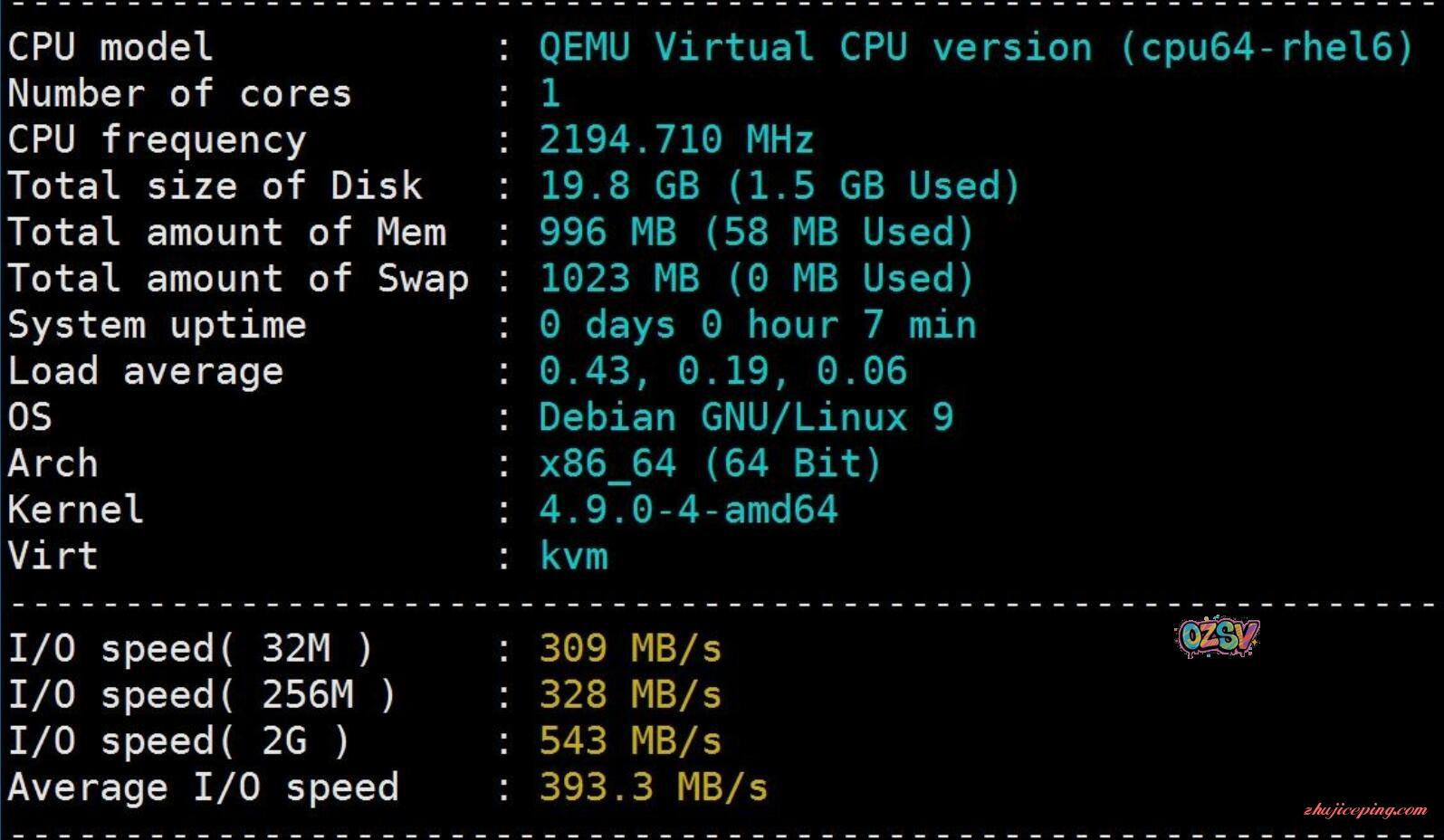Image resolution: width=1444 pixels, height=840 pixels.
Task: Click the kvm virtualization value
Action: point(573,556)
